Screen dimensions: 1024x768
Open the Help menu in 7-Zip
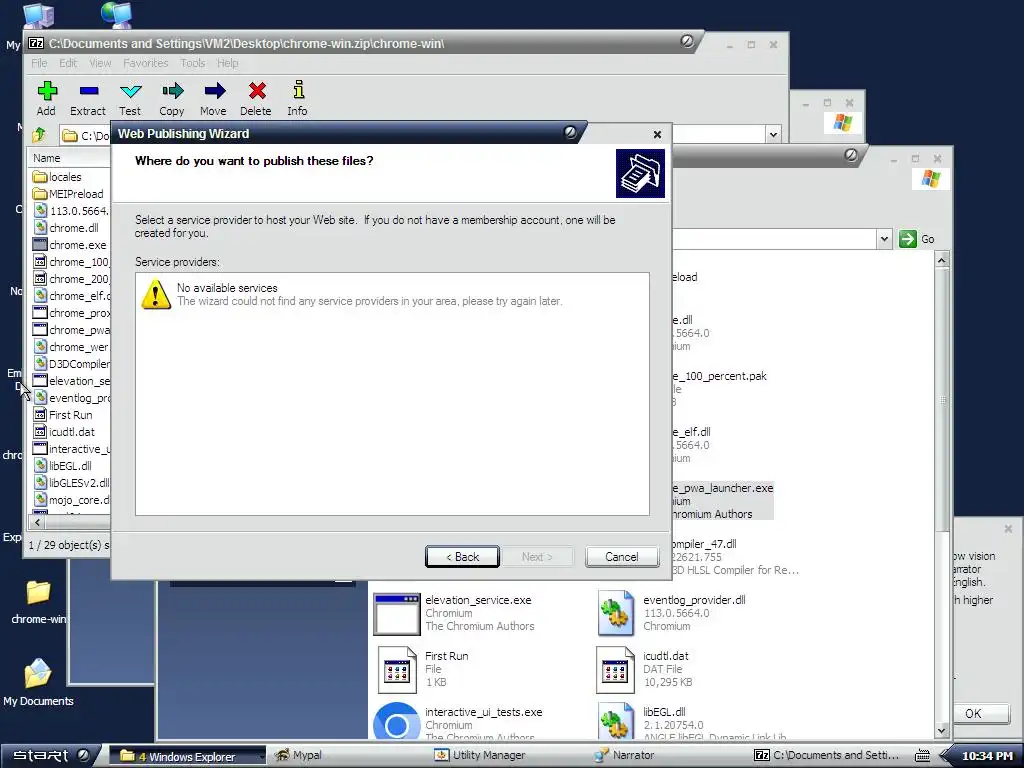[x=227, y=63]
